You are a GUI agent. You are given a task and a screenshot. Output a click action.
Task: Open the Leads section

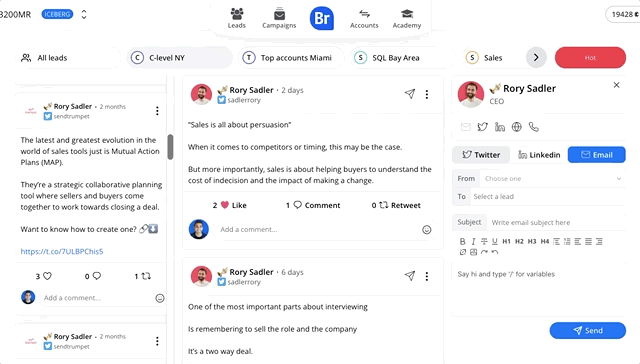pyautogui.click(x=237, y=18)
